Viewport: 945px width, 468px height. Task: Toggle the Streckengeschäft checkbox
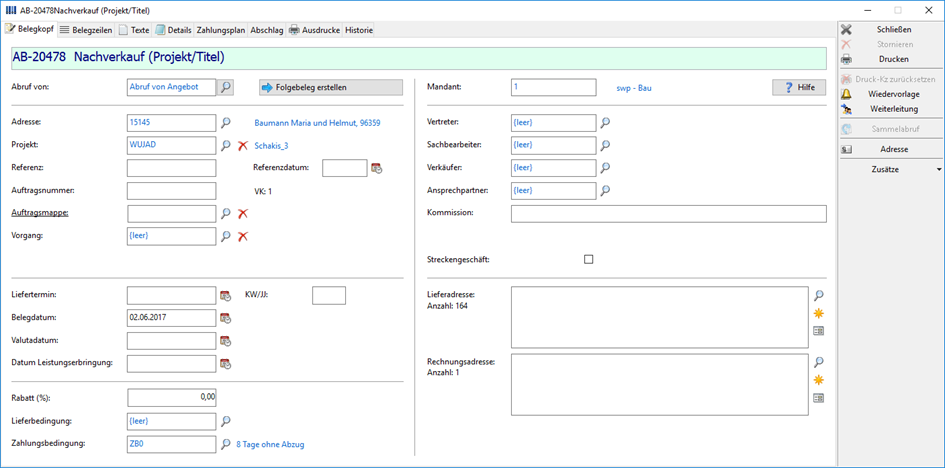pos(589,260)
